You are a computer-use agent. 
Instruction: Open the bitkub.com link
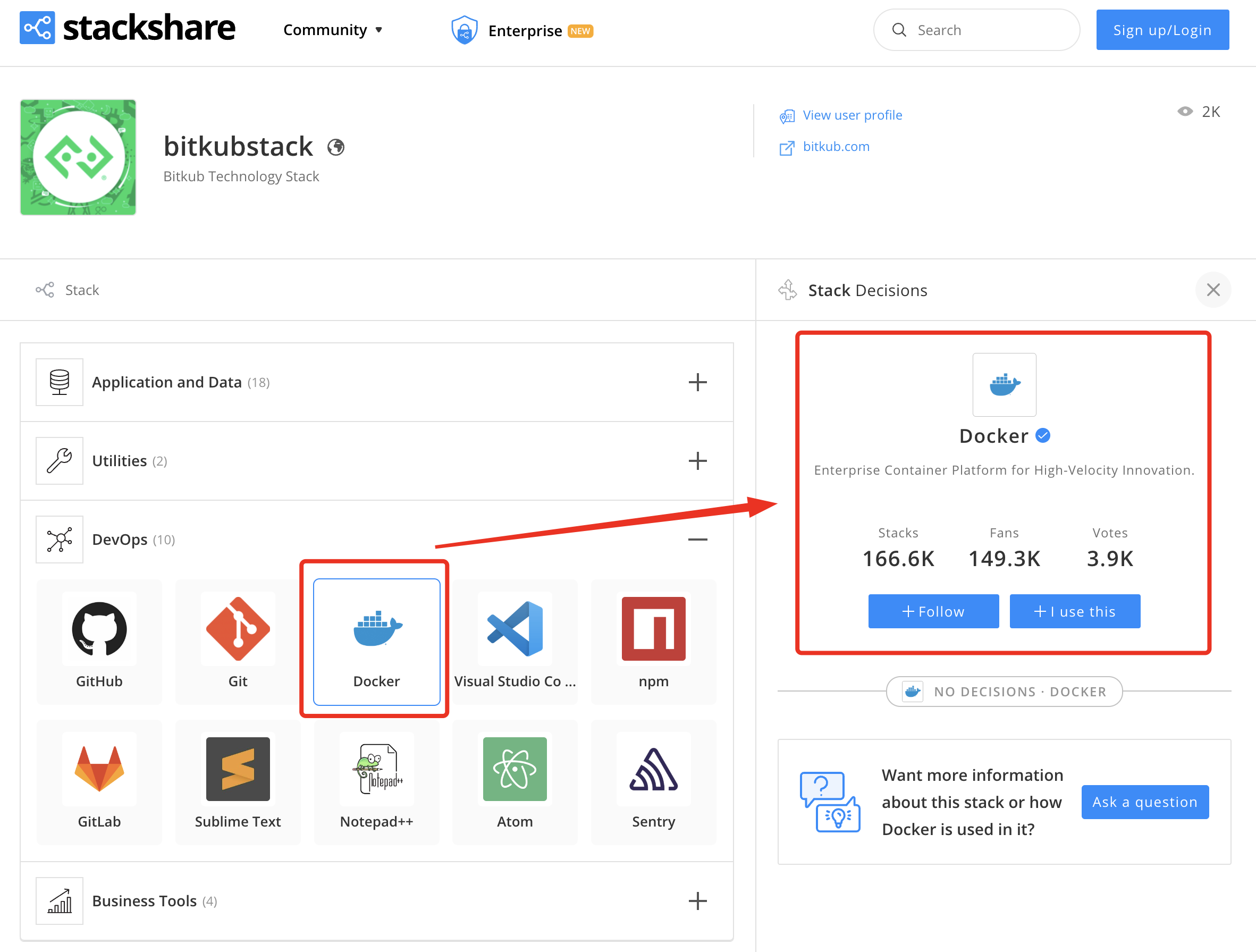(x=836, y=147)
